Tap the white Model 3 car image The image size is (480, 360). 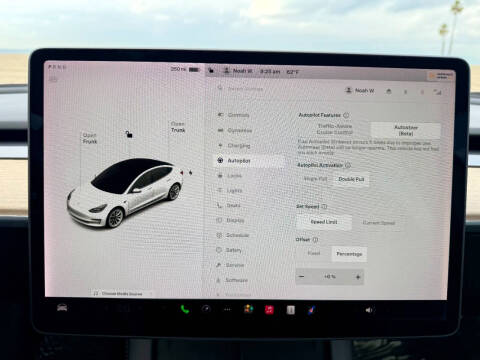tap(125, 193)
